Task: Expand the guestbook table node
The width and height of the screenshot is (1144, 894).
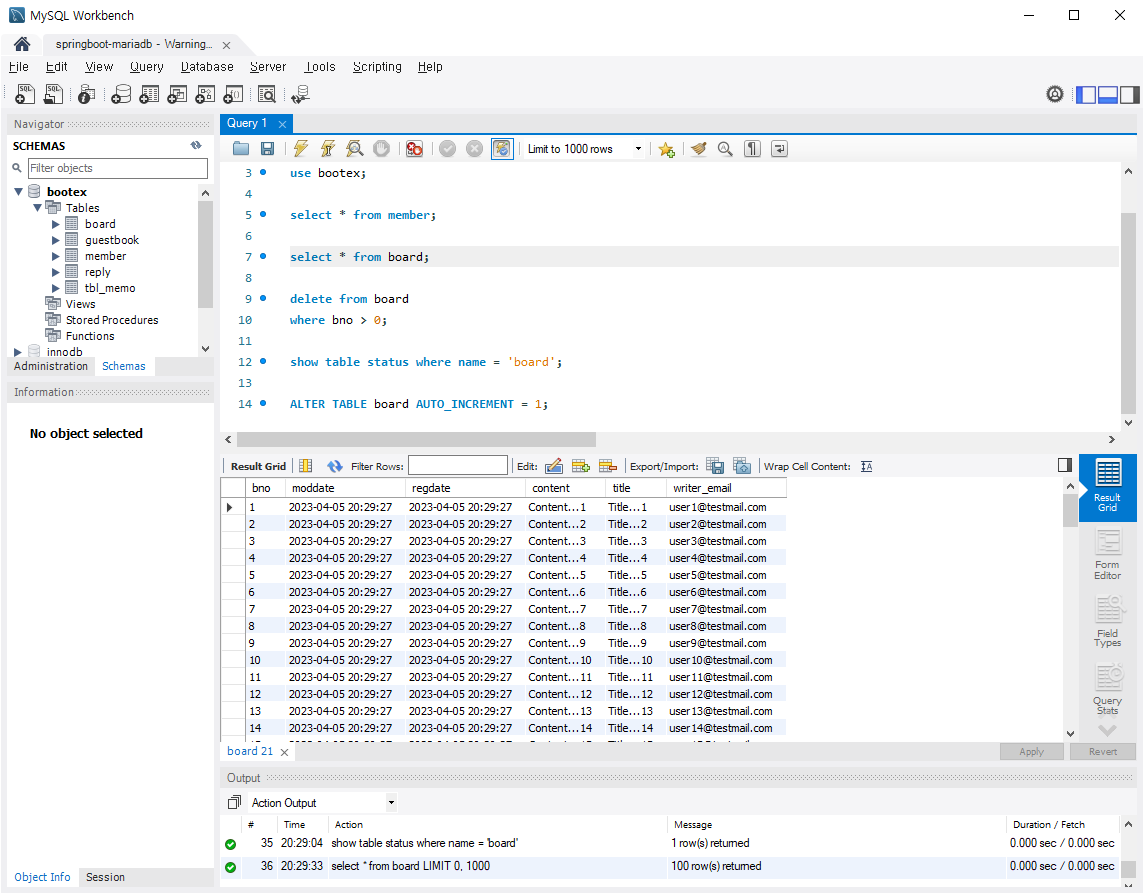Action: click(55, 240)
